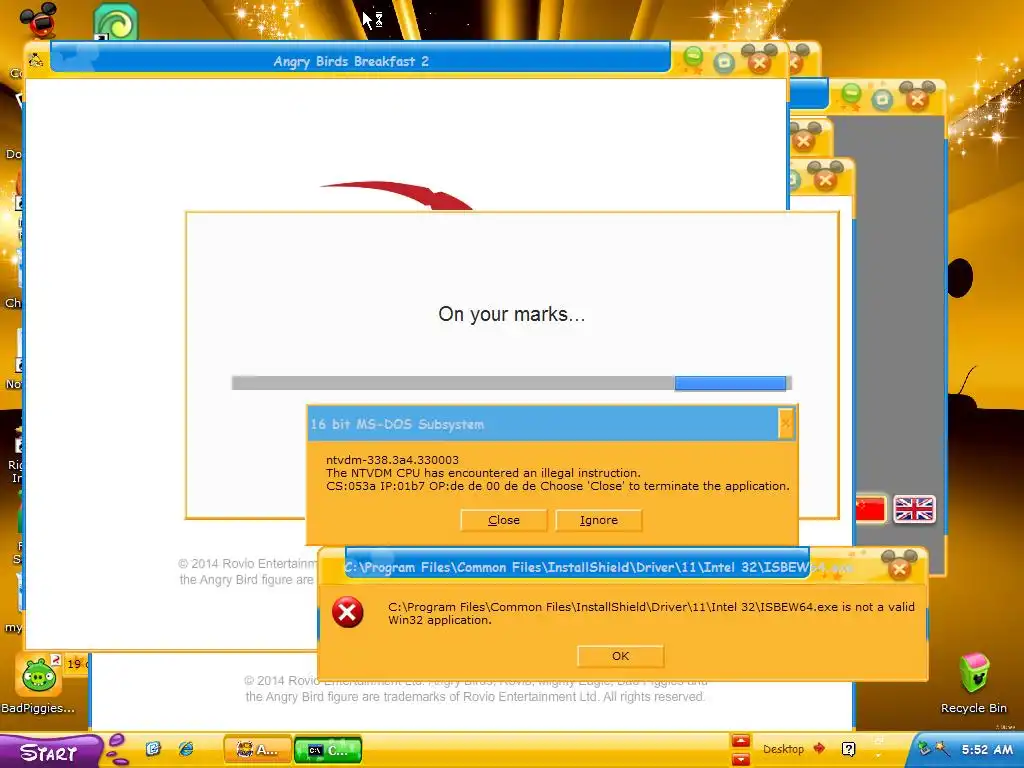Click Close in the NTVDM error dialog
The image size is (1024, 768).
(x=504, y=520)
